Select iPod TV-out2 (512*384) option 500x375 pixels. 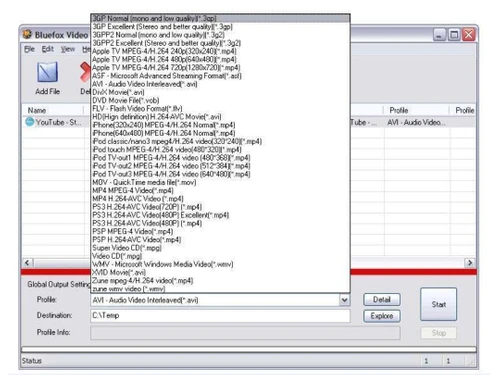point(220,166)
